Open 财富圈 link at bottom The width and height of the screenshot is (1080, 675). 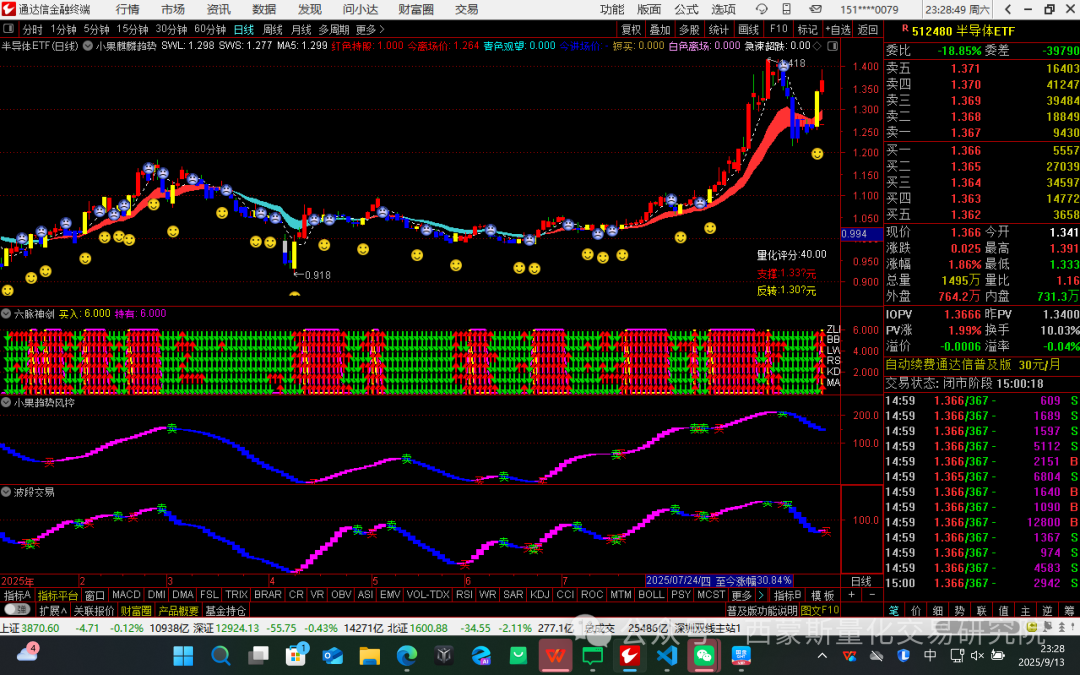point(136,610)
